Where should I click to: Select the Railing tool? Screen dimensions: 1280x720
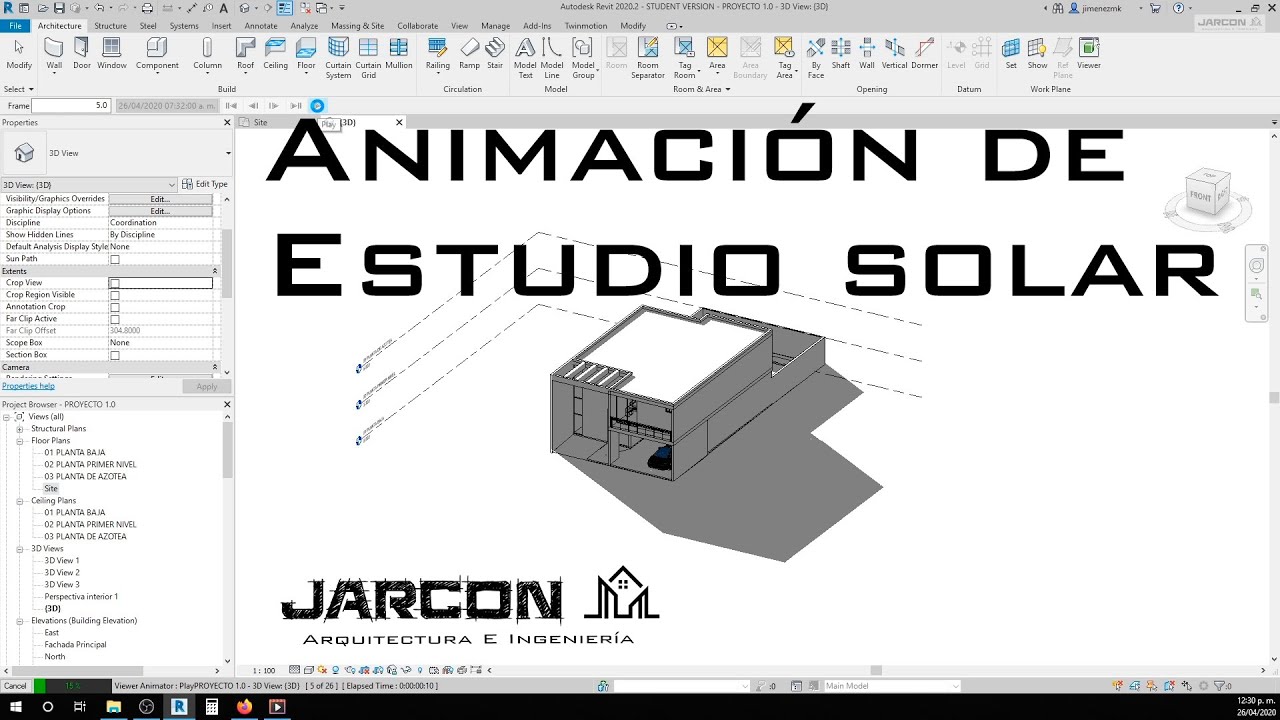point(438,53)
